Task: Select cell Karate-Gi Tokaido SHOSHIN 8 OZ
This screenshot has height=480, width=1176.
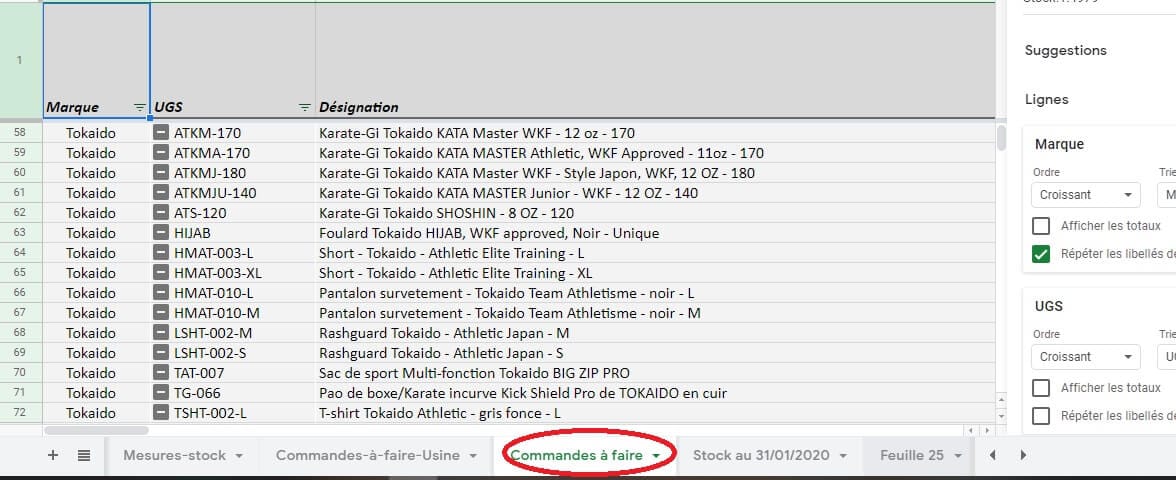Action: (x=655, y=213)
